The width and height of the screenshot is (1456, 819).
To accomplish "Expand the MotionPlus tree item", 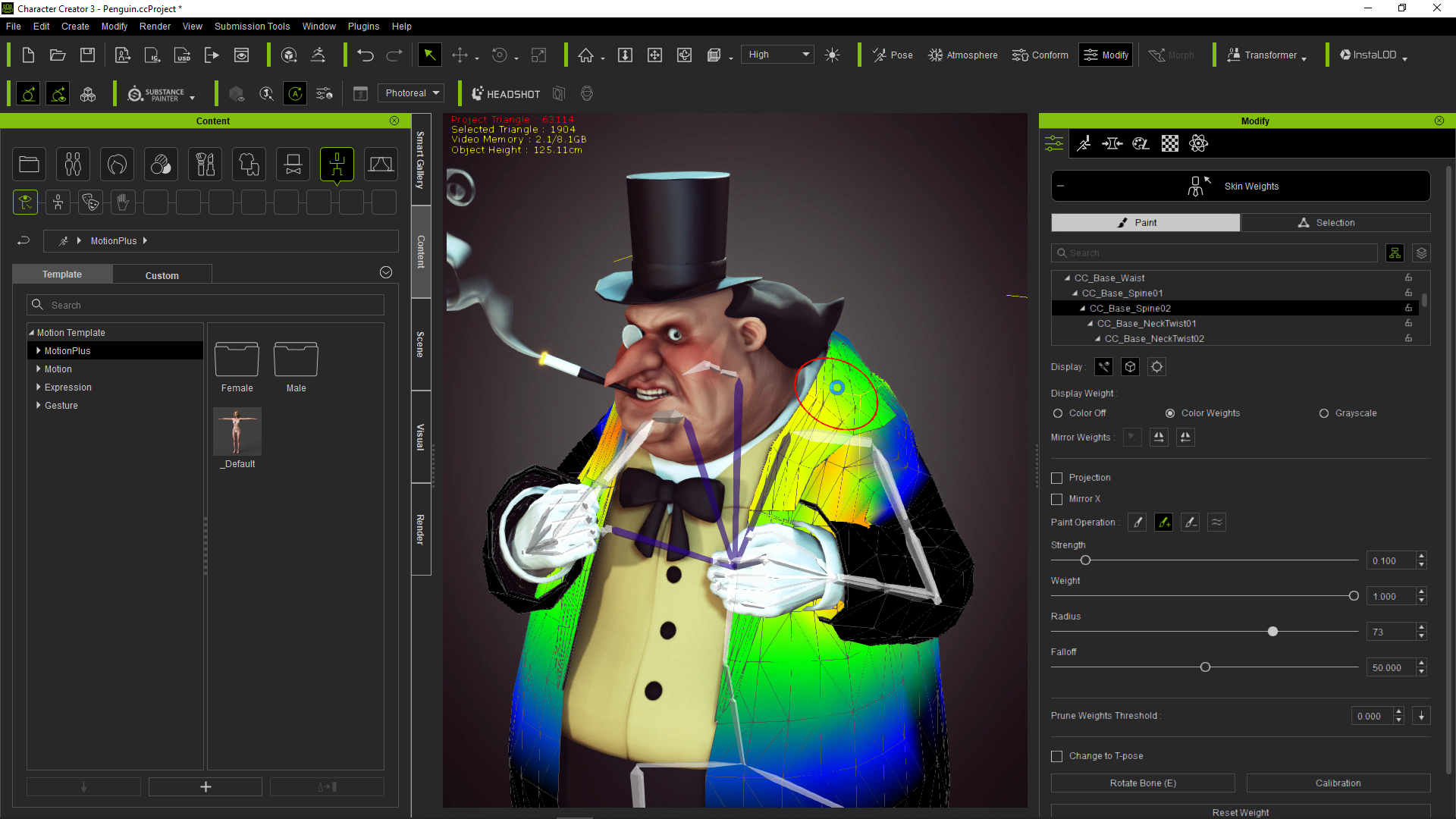I will click(x=39, y=350).
